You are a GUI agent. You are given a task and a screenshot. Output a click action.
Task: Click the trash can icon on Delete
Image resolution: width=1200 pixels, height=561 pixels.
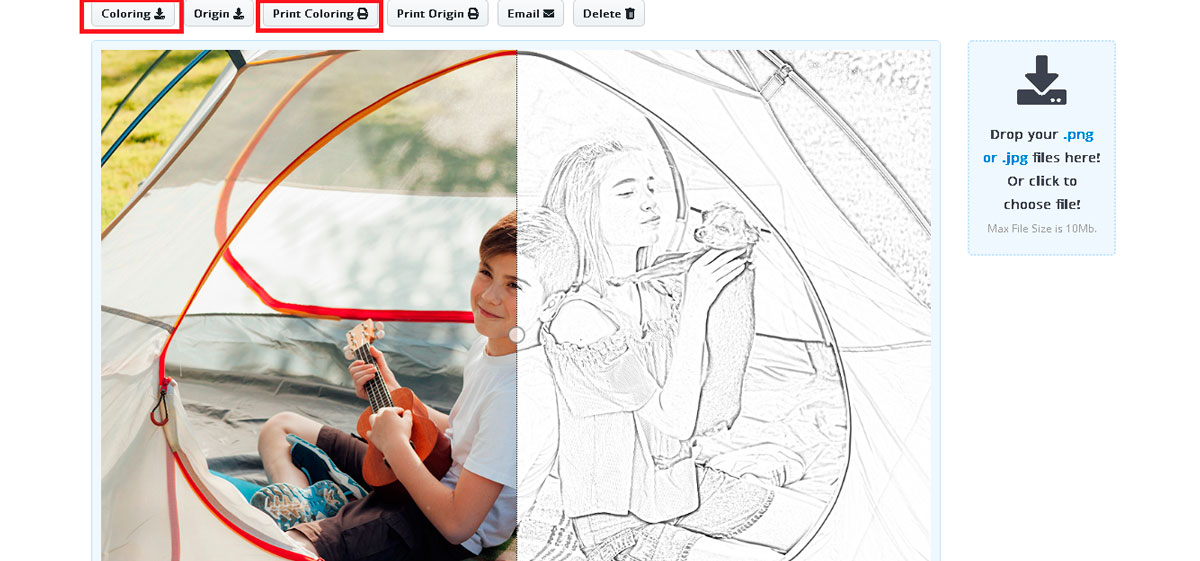tap(630, 14)
